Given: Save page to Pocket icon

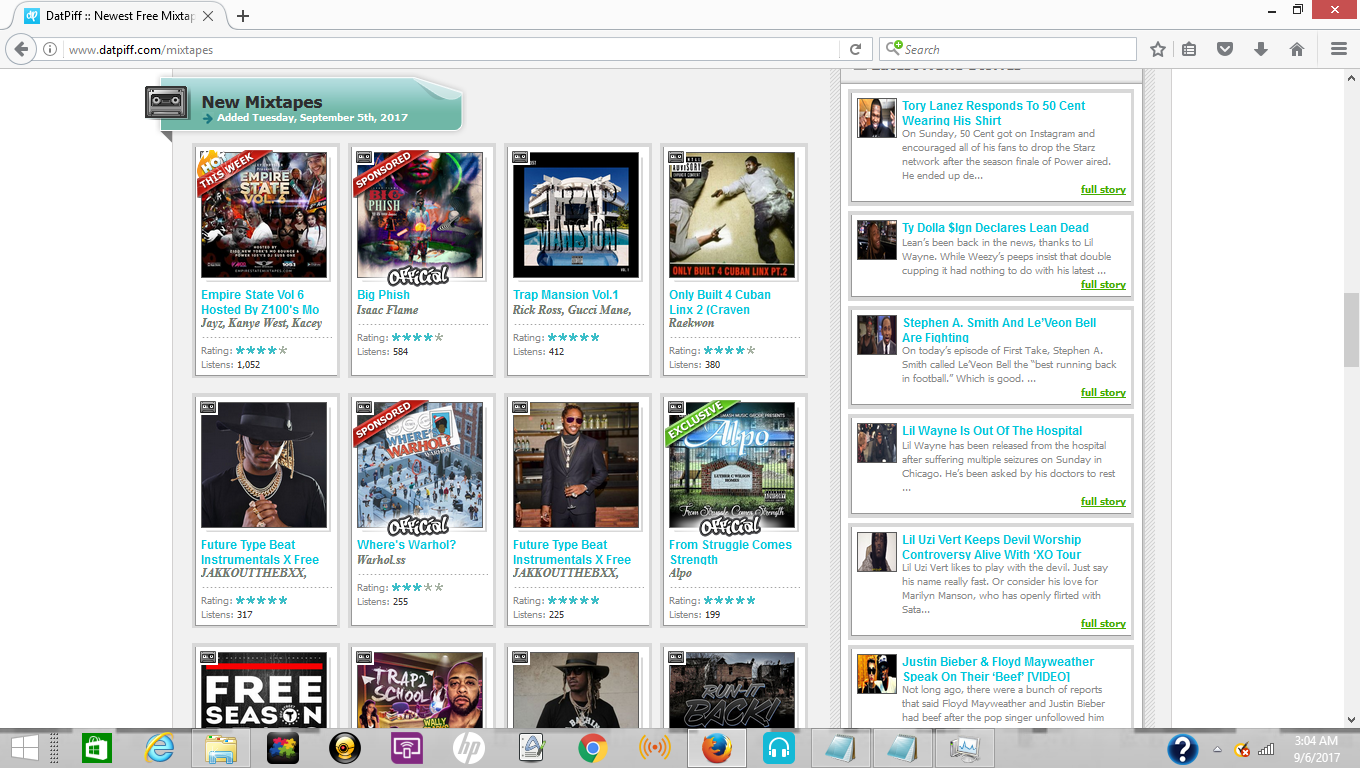Looking at the screenshot, I should [x=1224, y=49].
